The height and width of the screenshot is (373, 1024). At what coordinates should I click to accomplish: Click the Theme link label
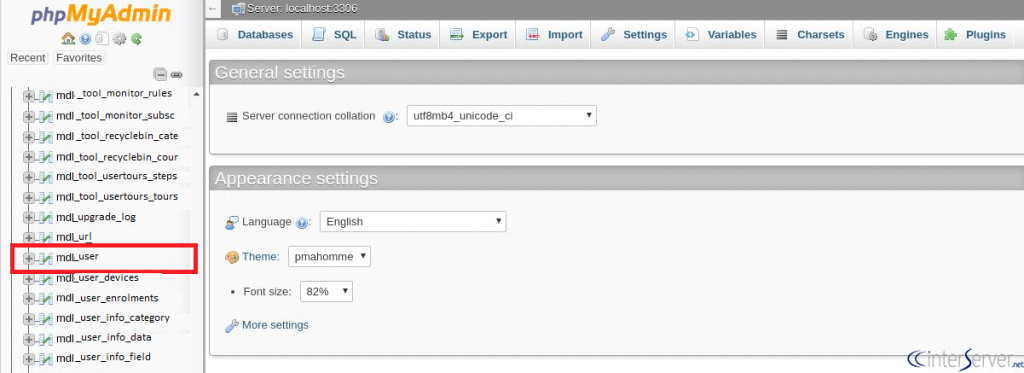point(261,257)
